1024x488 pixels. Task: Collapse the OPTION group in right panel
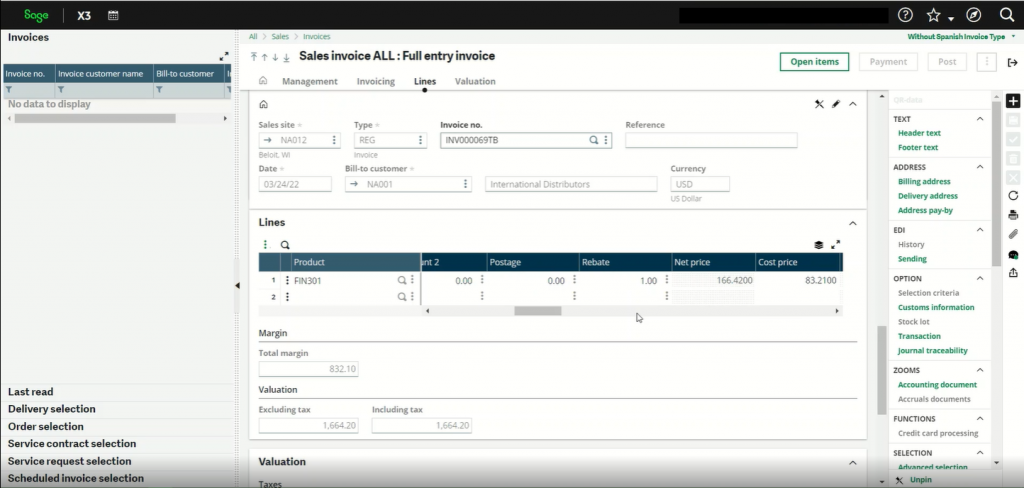(980, 278)
